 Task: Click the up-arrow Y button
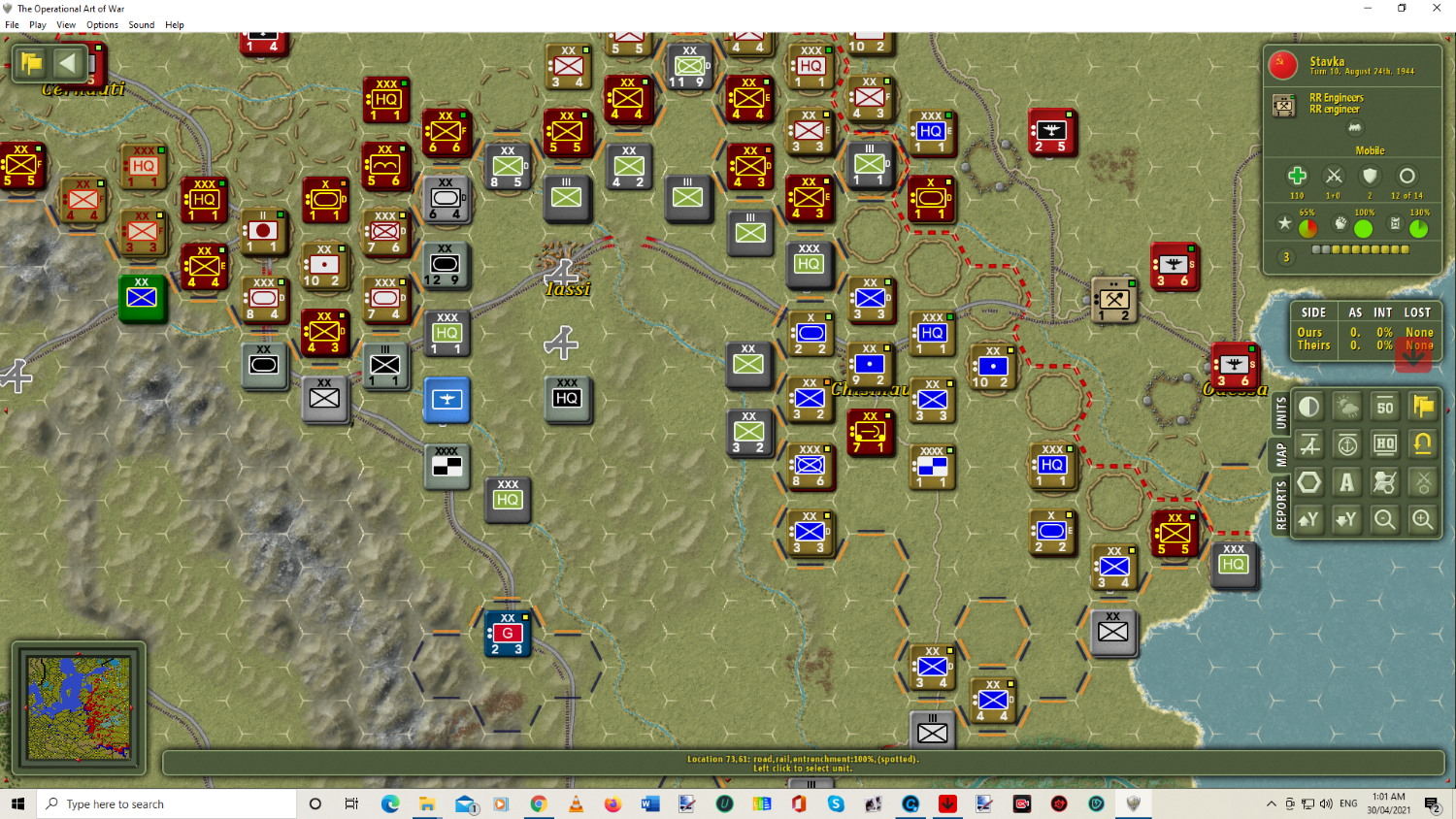pos(1309,520)
